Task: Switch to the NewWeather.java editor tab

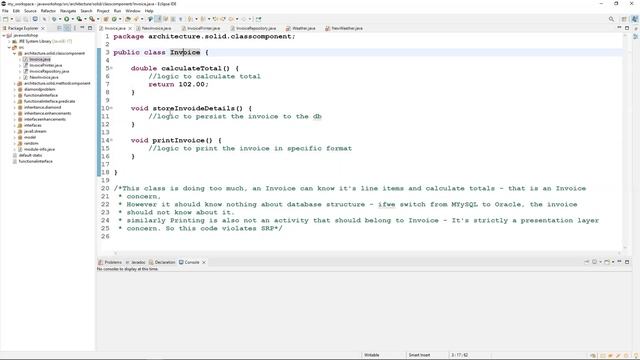Action: (x=347, y=28)
